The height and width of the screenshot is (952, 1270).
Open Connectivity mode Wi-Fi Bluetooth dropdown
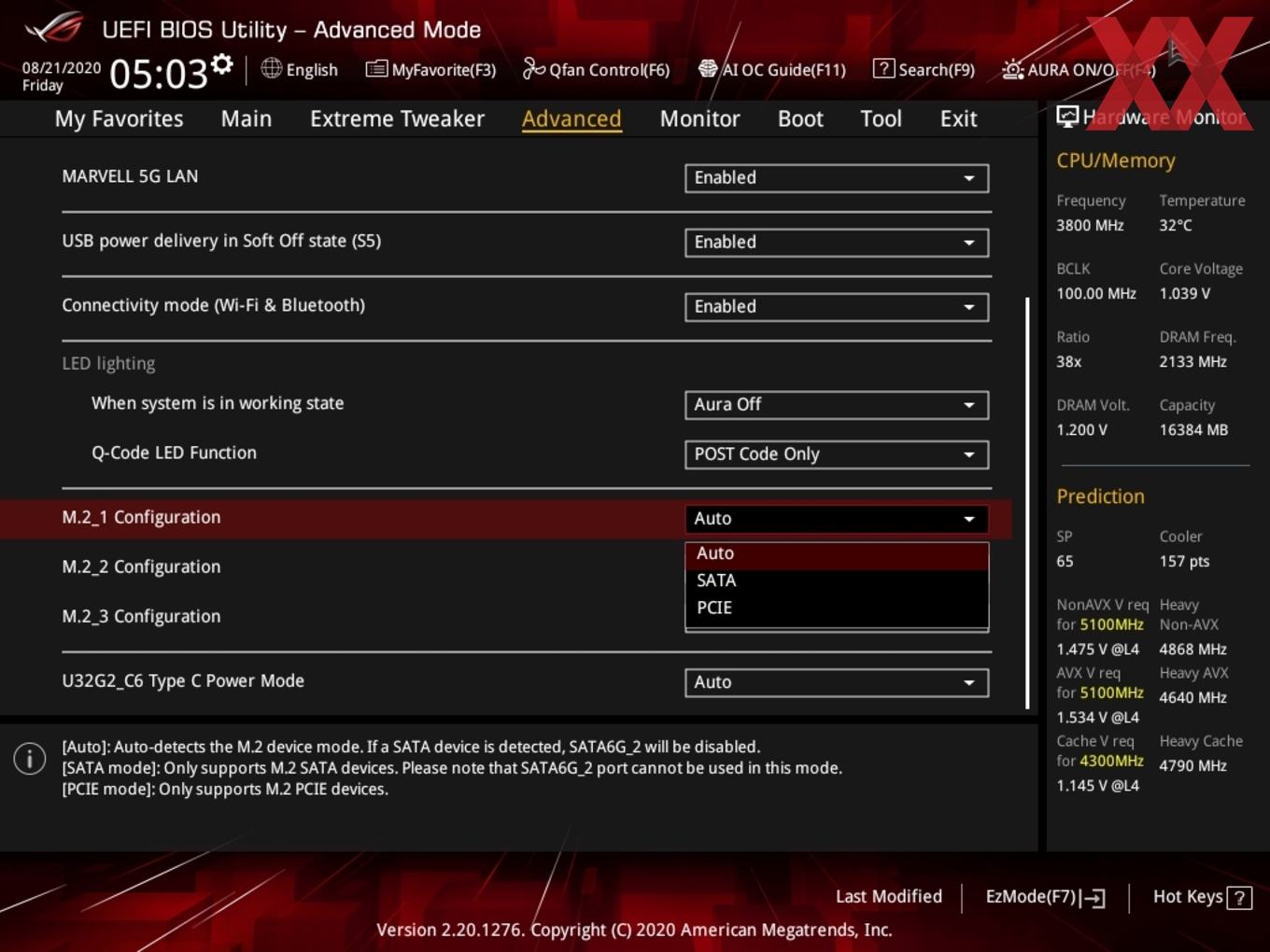click(837, 307)
